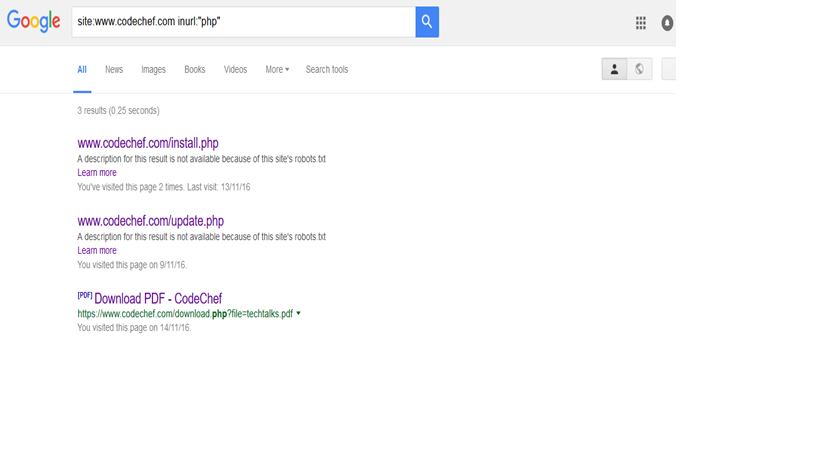819x460 pixels.
Task: Select the All results tab
Action: 82,69
